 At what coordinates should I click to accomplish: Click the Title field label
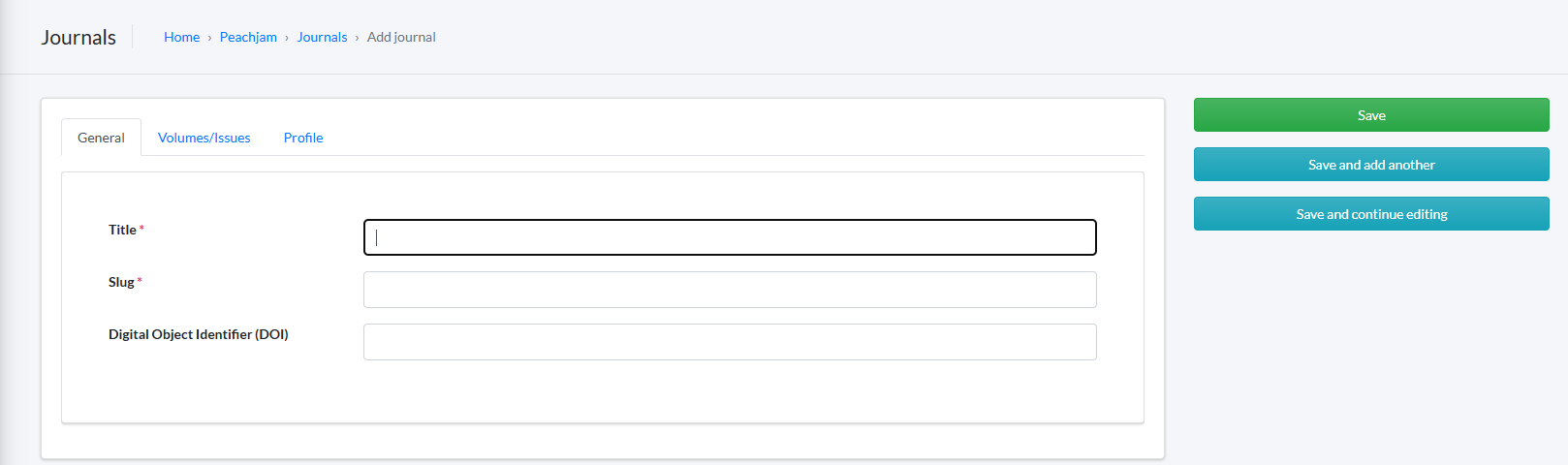click(x=122, y=230)
